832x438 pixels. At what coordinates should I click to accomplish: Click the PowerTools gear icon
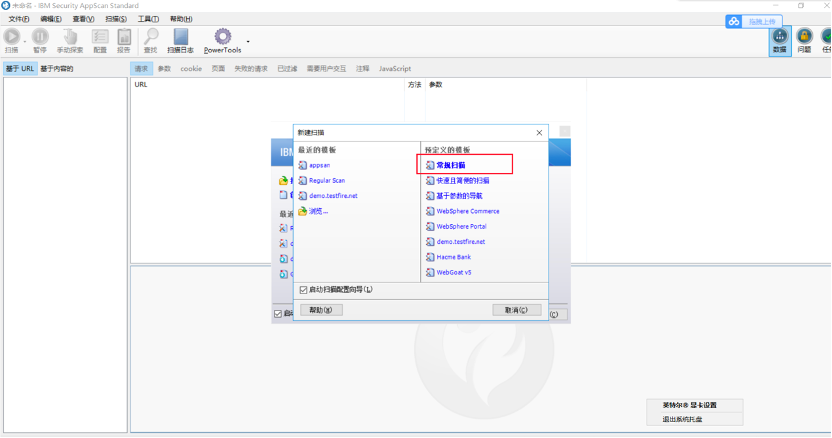coord(222,37)
